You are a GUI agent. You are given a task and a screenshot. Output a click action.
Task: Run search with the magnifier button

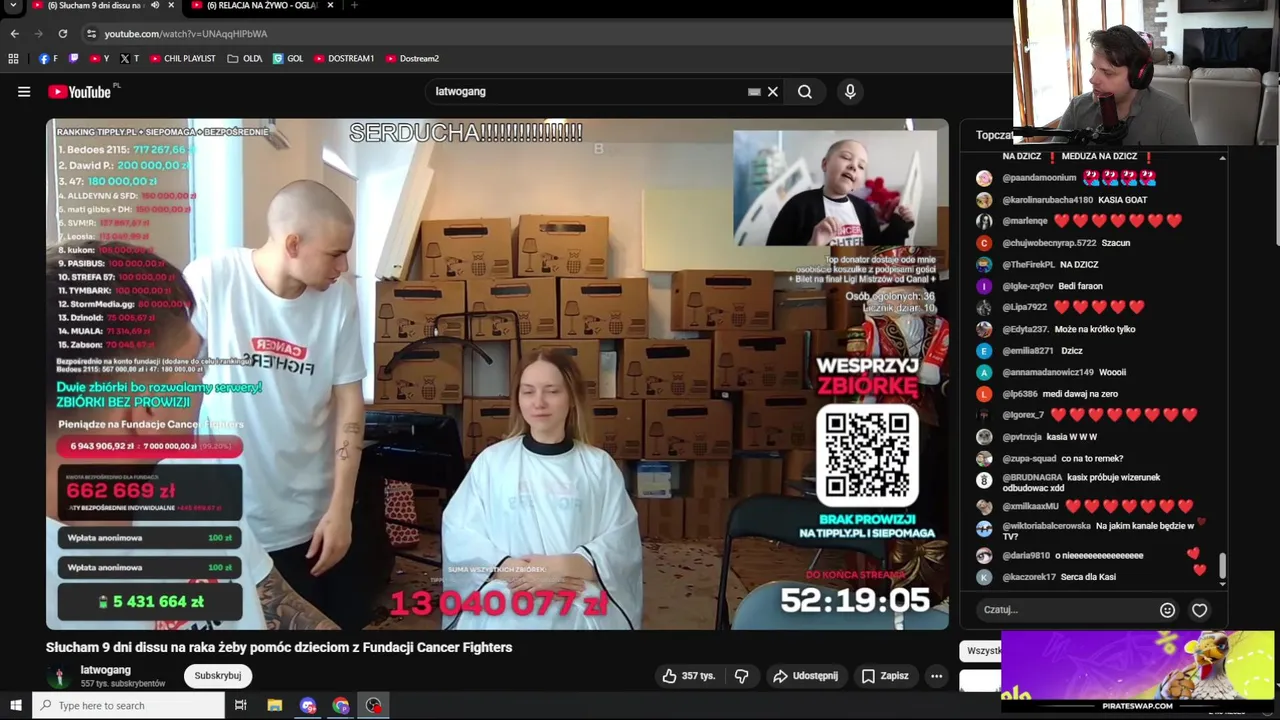pos(805,92)
